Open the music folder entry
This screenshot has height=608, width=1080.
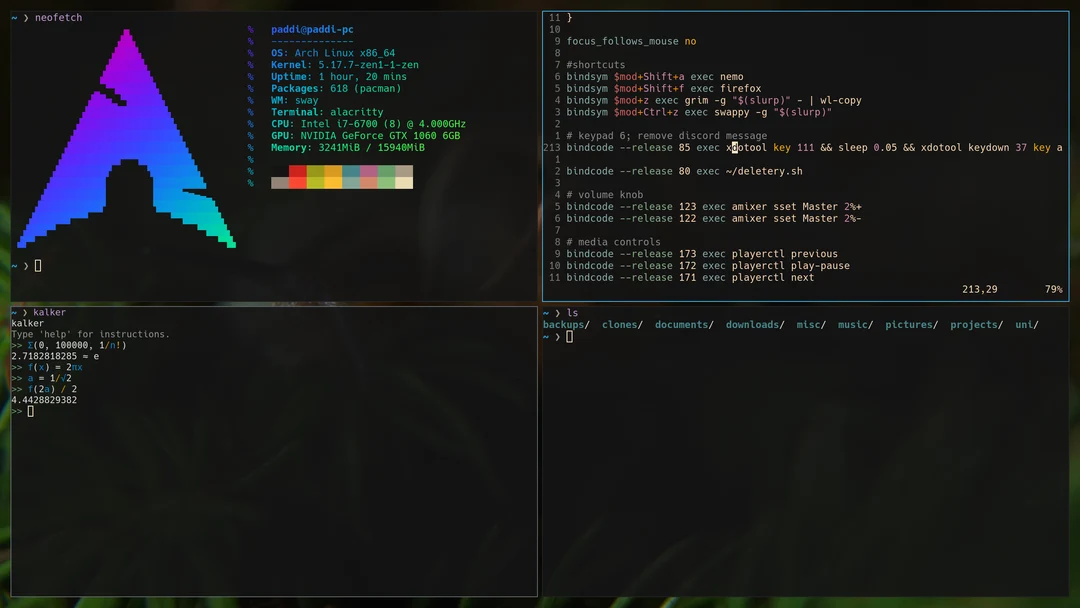(854, 324)
